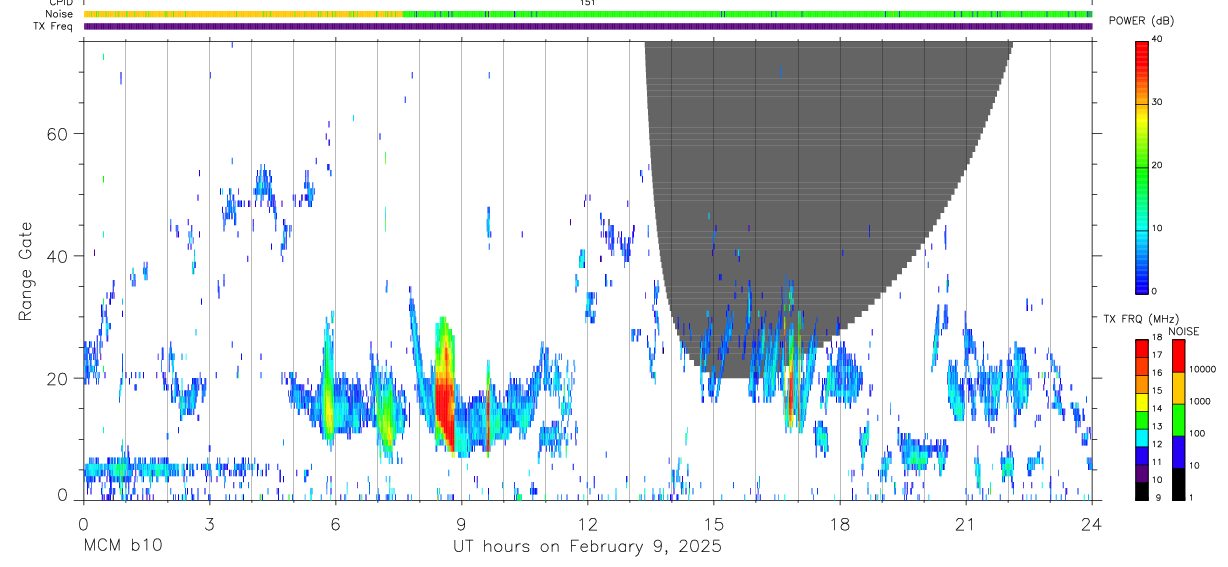
Task: Click the 20 tick label on Range Gate axis
Action: coord(56,378)
